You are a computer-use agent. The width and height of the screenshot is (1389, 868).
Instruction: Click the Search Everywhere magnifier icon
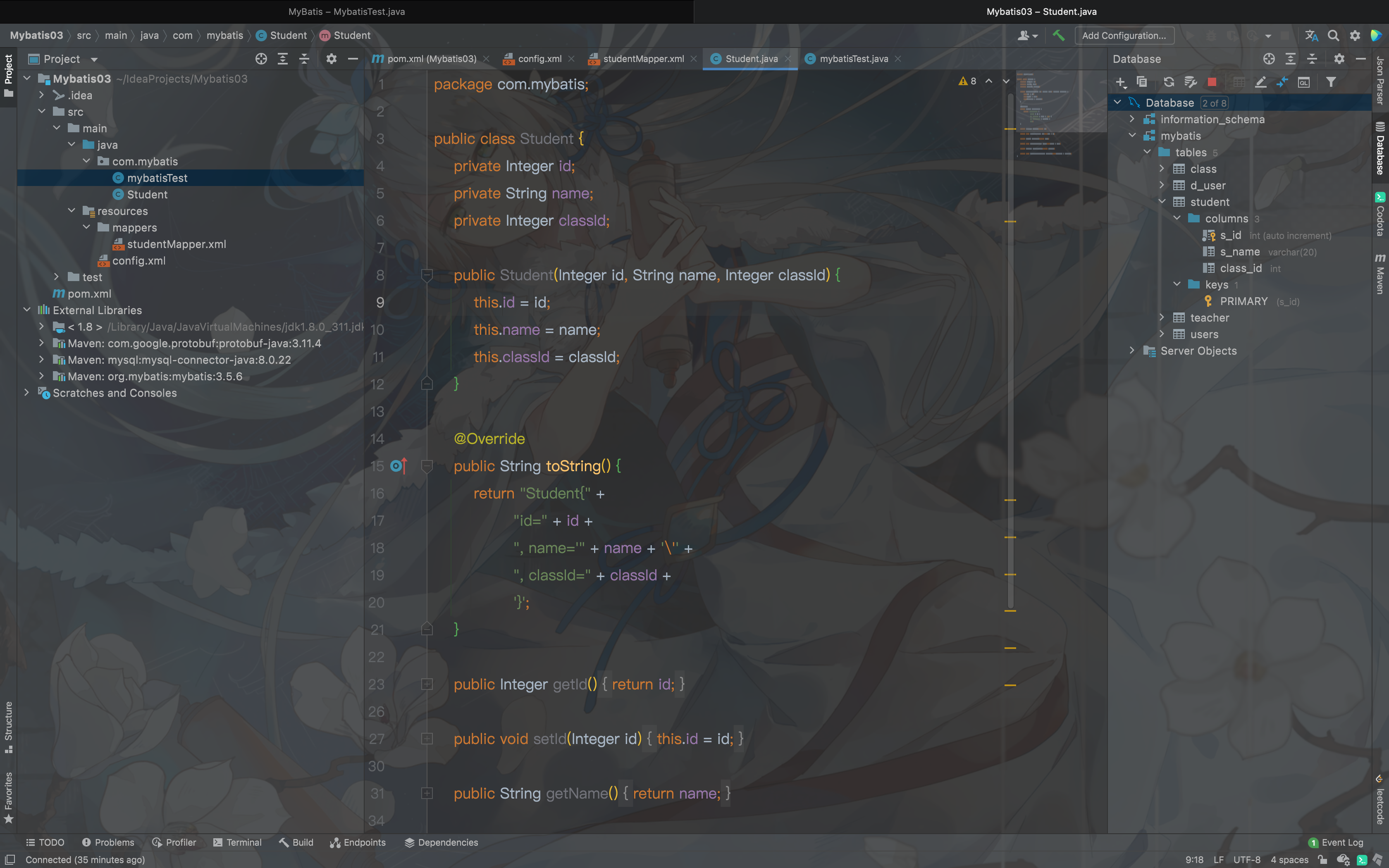[x=1333, y=36]
